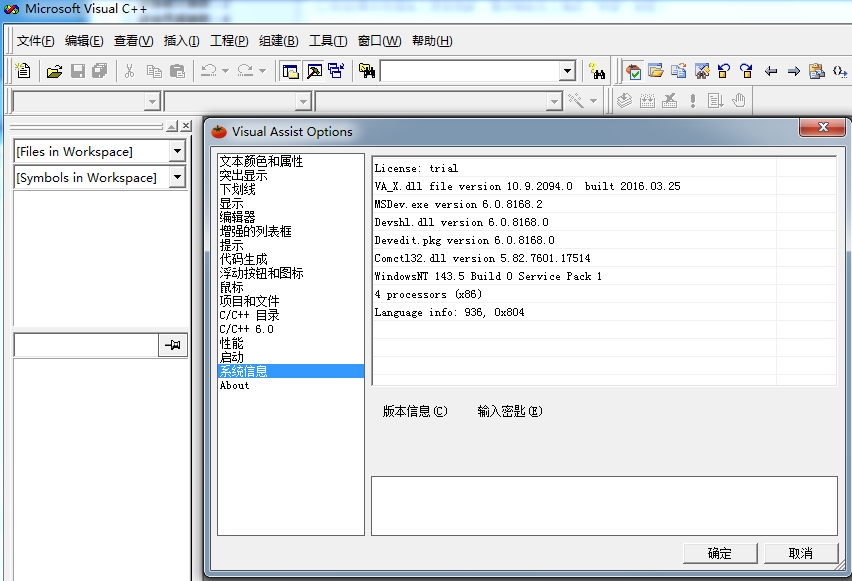The height and width of the screenshot is (581, 852).
Task: Click the Copy icon in toolbar
Action: 154,71
